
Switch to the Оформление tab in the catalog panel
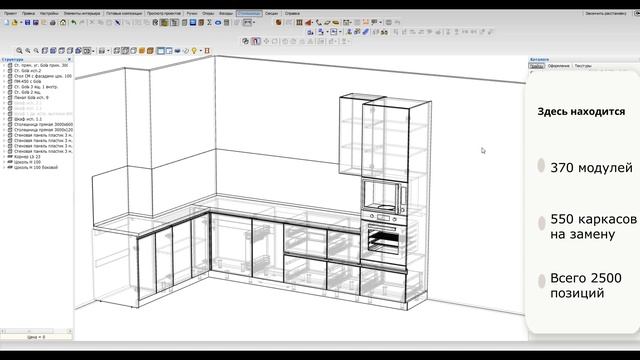(x=558, y=66)
